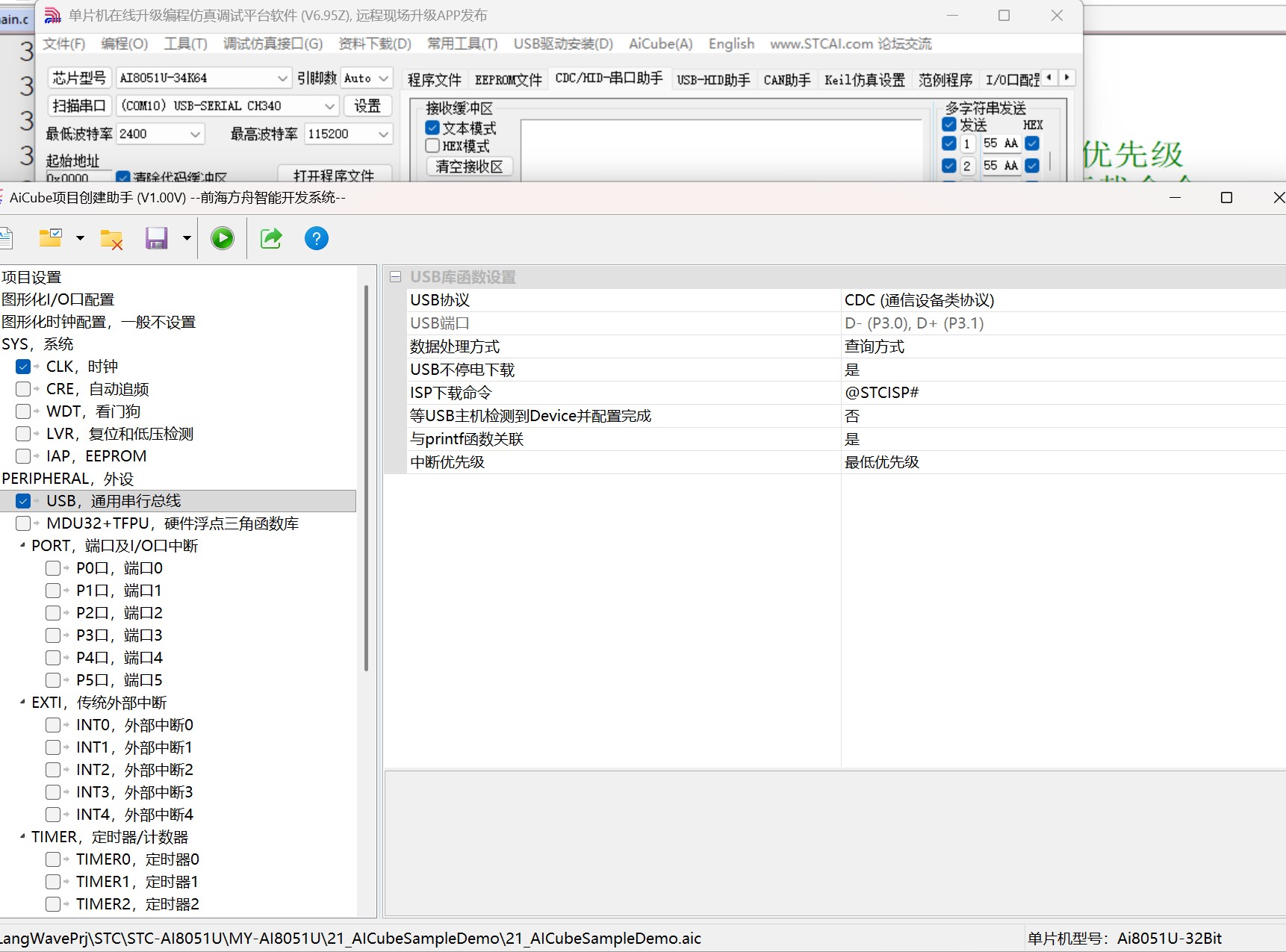
Task: Click the scan serial port button 扫描串口
Action: [78, 105]
